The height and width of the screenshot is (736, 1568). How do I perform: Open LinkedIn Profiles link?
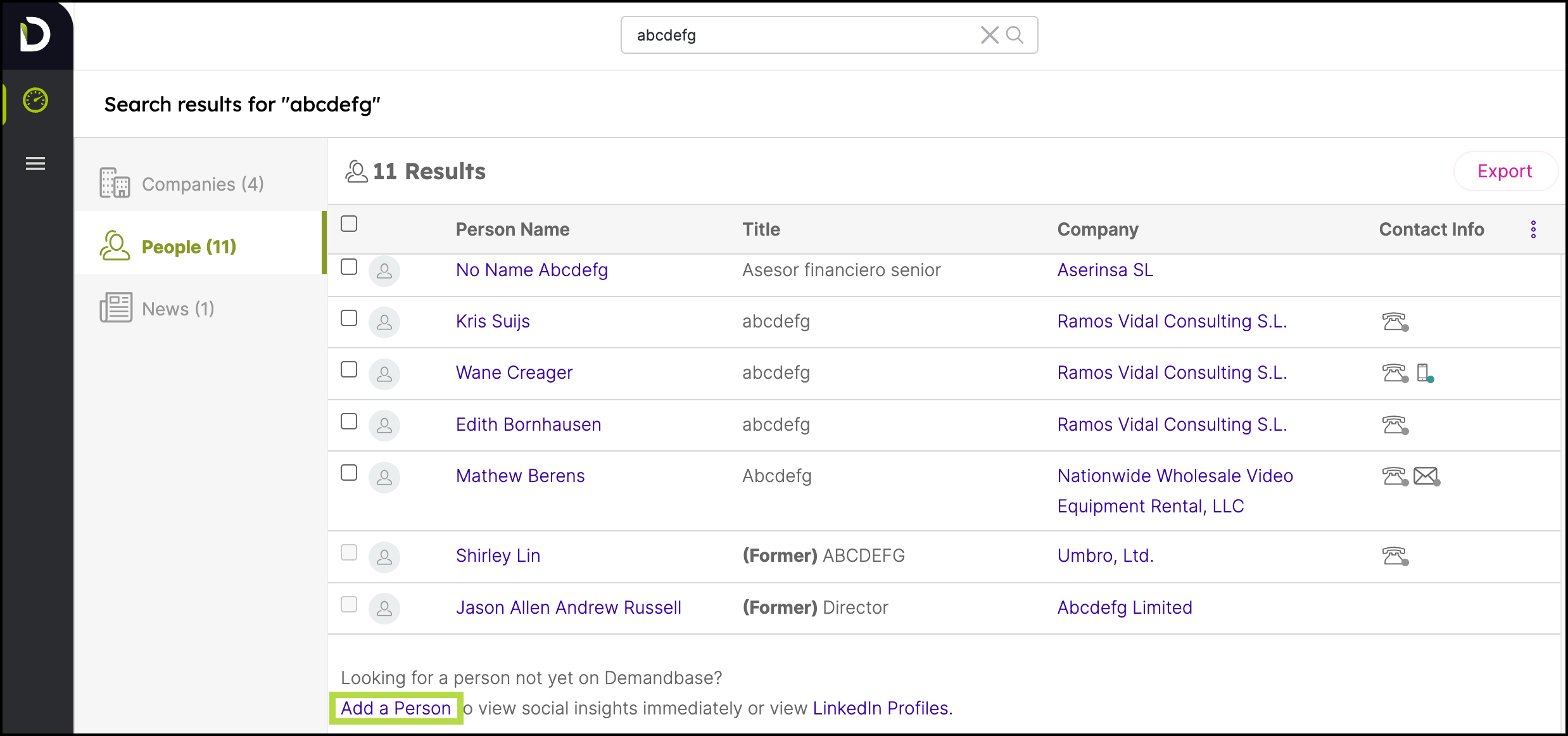pos(882,708)
